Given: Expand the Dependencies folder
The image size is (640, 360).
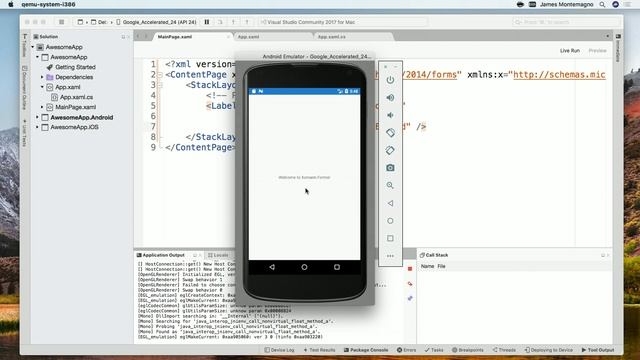Looking at the screenshot, I should [42, 77].
